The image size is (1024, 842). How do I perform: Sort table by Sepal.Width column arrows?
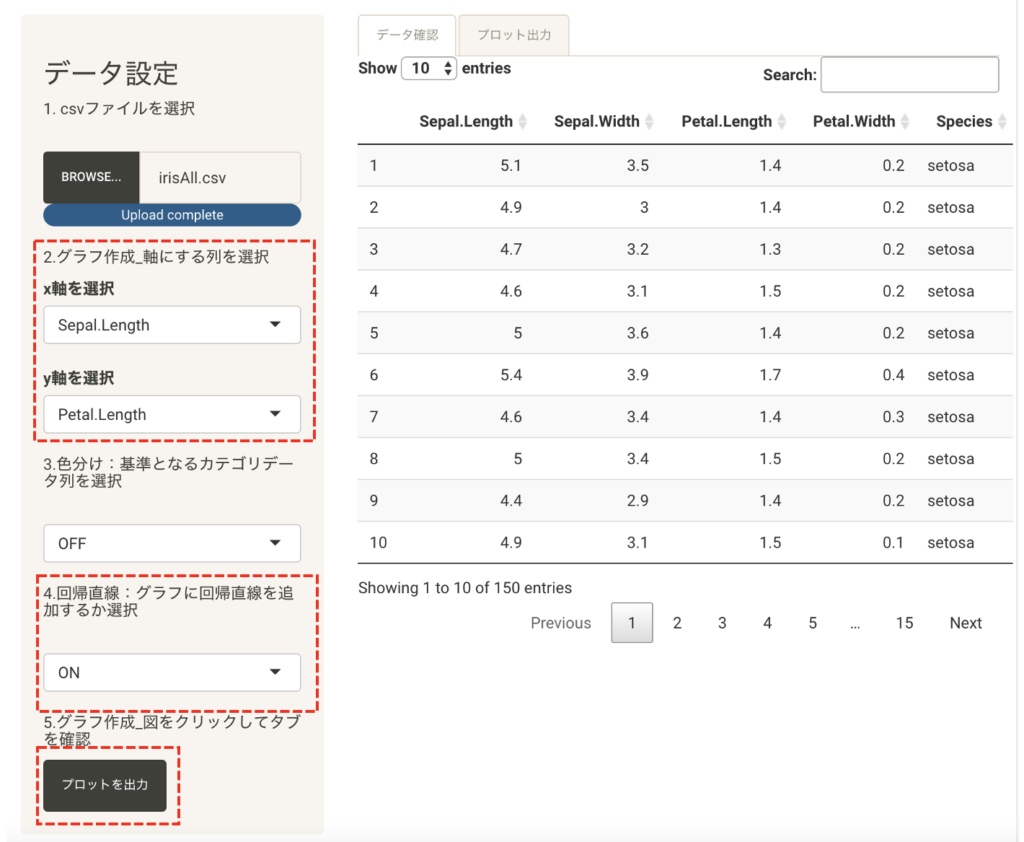(x=649, y=122)
